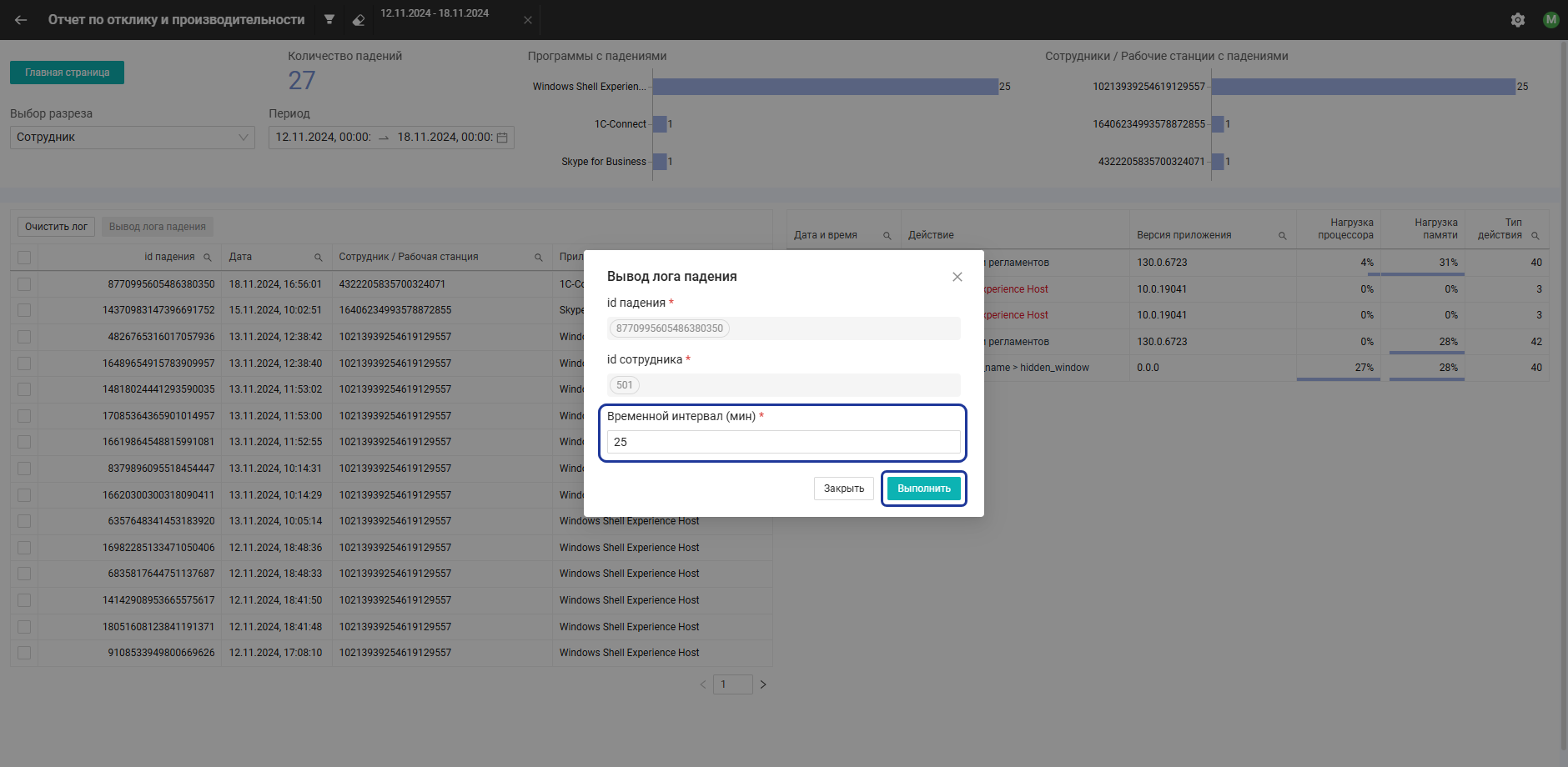The image size is (1568, 767).
Task: Close the Вывод лога падения dialog with X
Action: point(957,277)
